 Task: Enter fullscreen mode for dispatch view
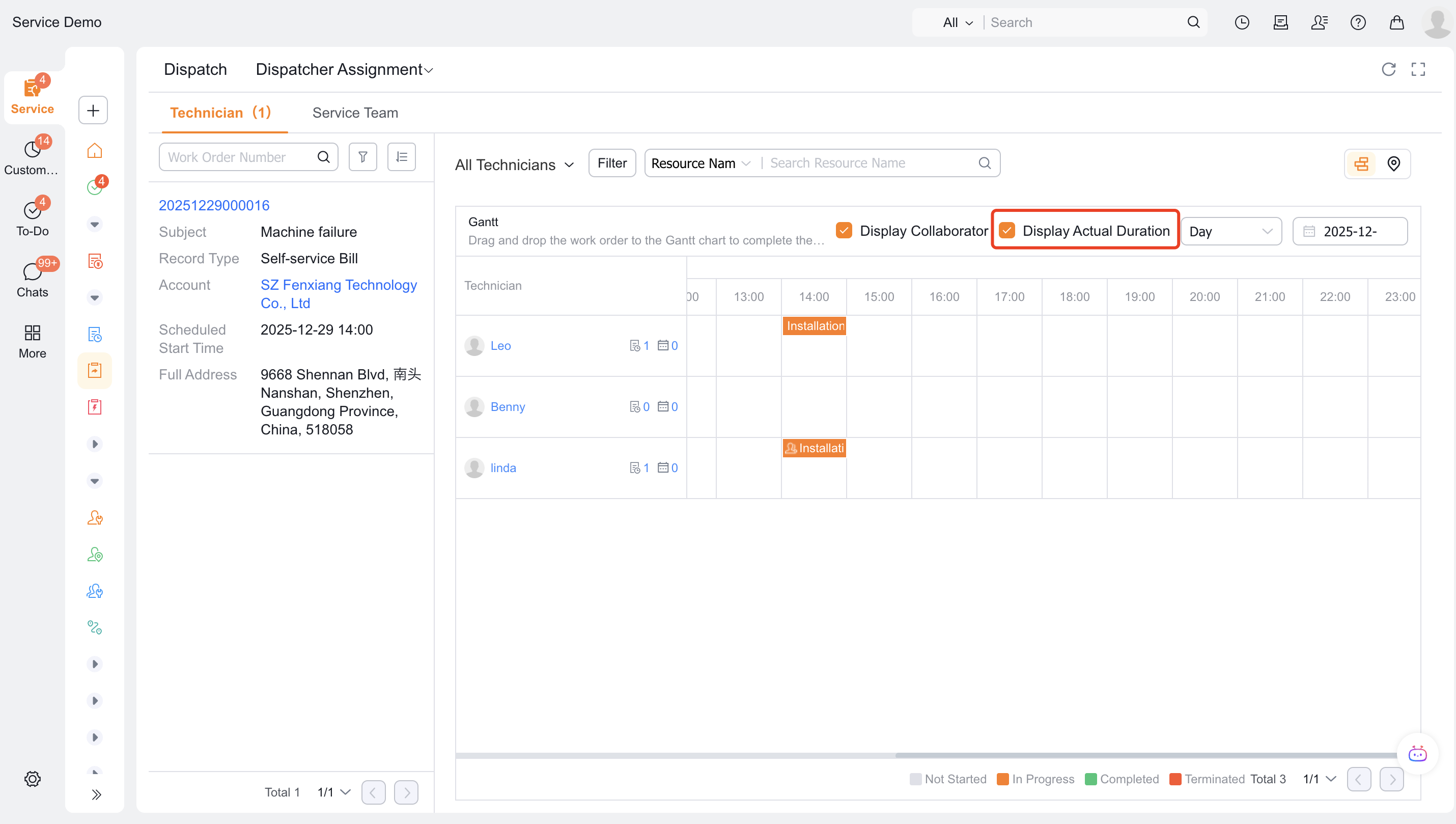[x=1418, y=69]
